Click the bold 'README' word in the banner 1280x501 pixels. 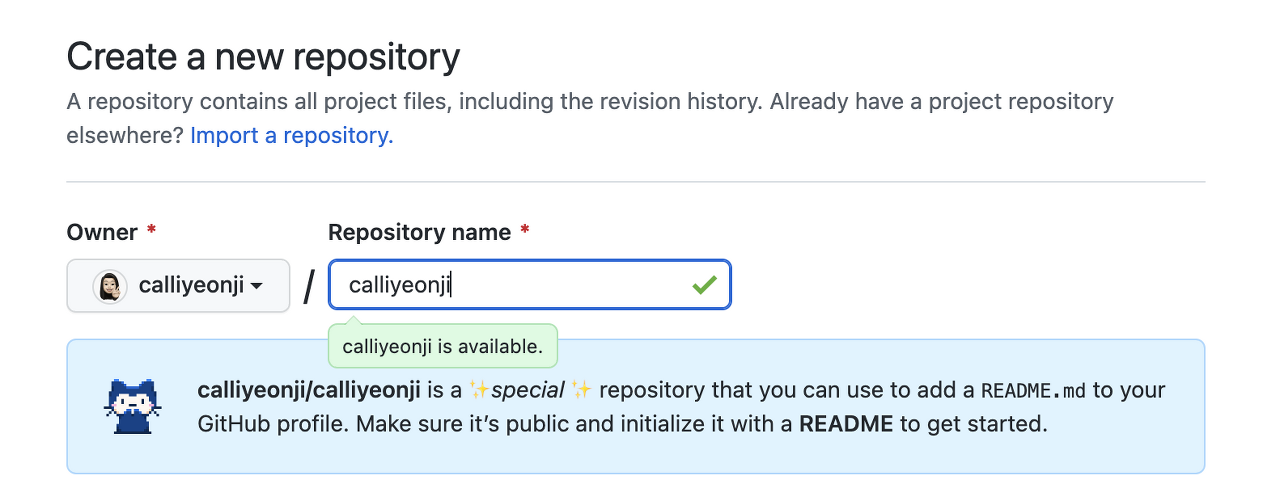846,423
